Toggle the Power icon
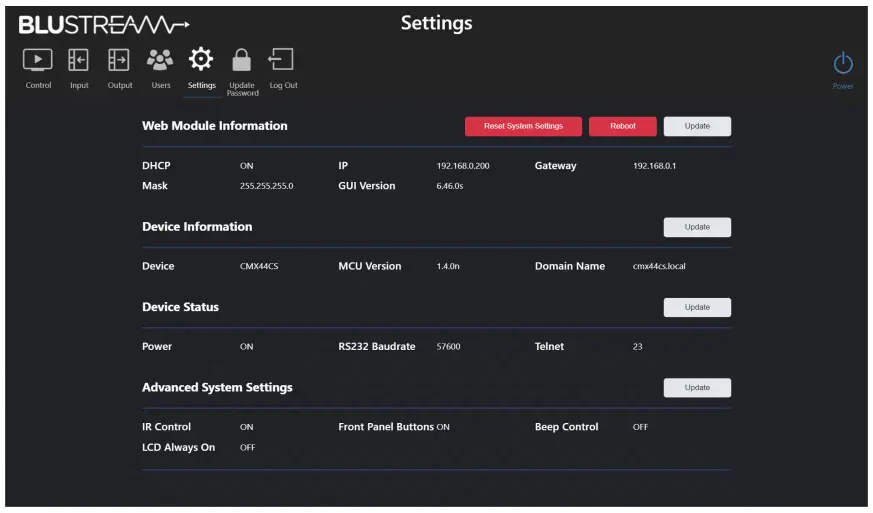The width and height of the screenshot is (873, 513). tap(843, 63)
